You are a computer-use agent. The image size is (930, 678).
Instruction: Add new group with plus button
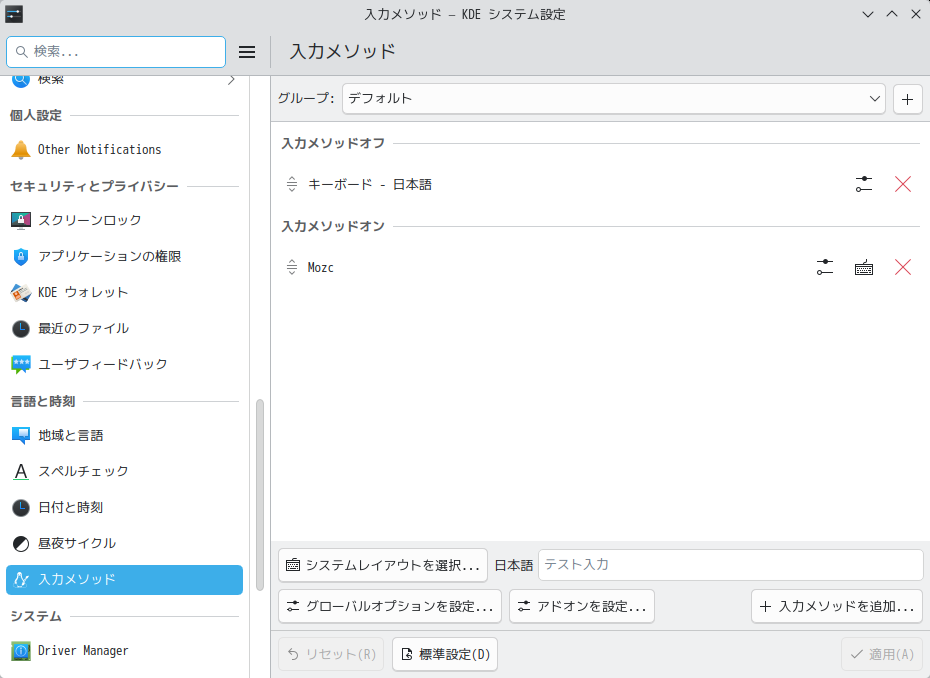[907, 99]
